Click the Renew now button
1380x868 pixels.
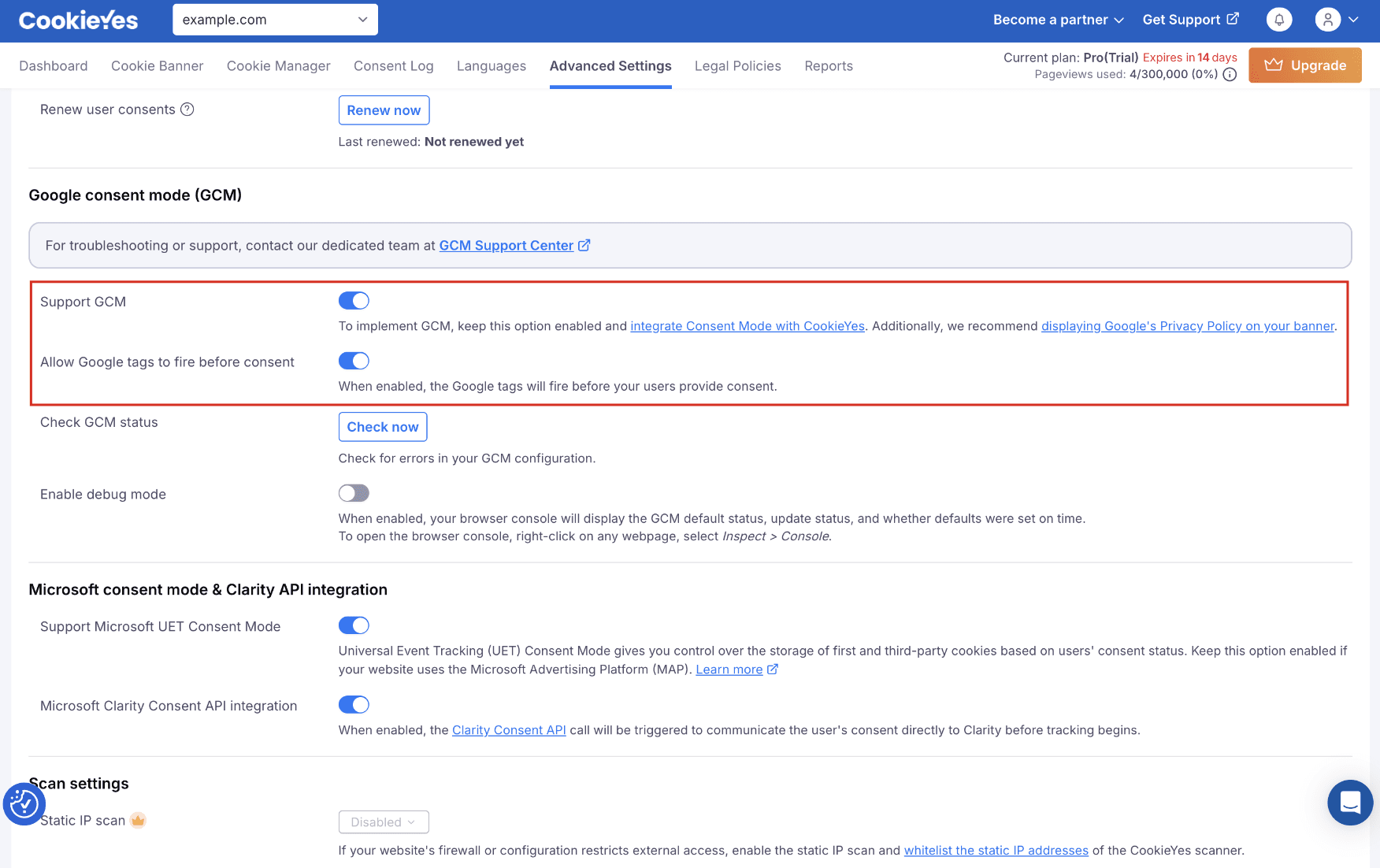(384, 110)
